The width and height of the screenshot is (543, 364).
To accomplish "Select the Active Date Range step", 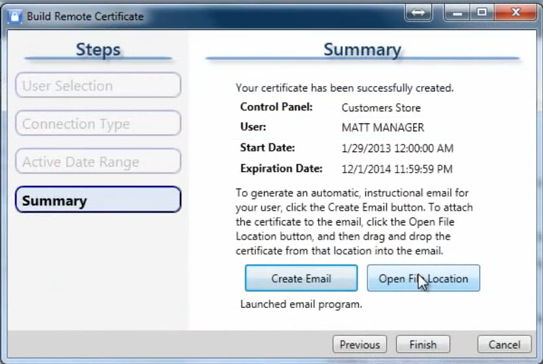I will (x=98, y=161).
